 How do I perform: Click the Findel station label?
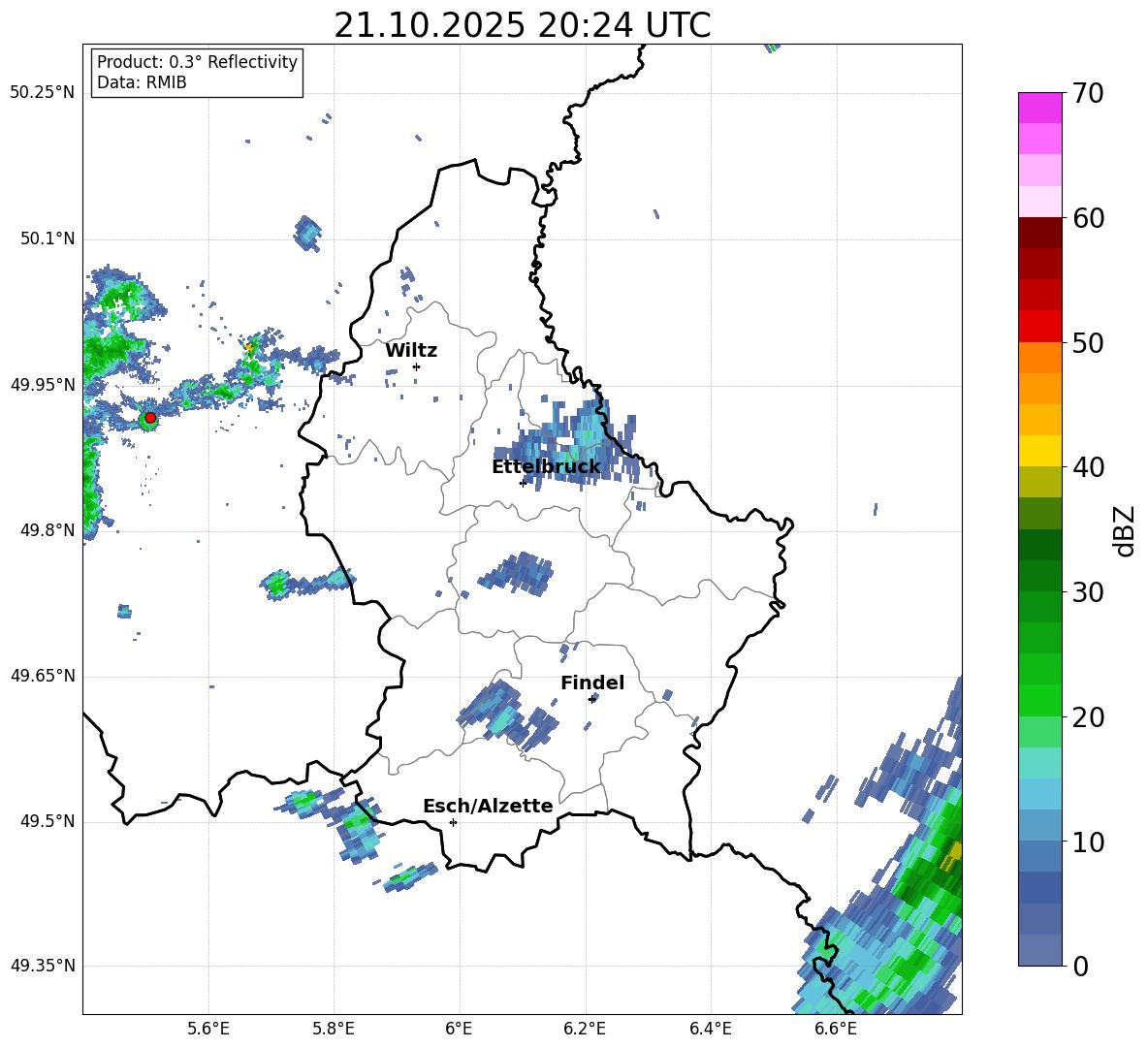coord(592,683)
